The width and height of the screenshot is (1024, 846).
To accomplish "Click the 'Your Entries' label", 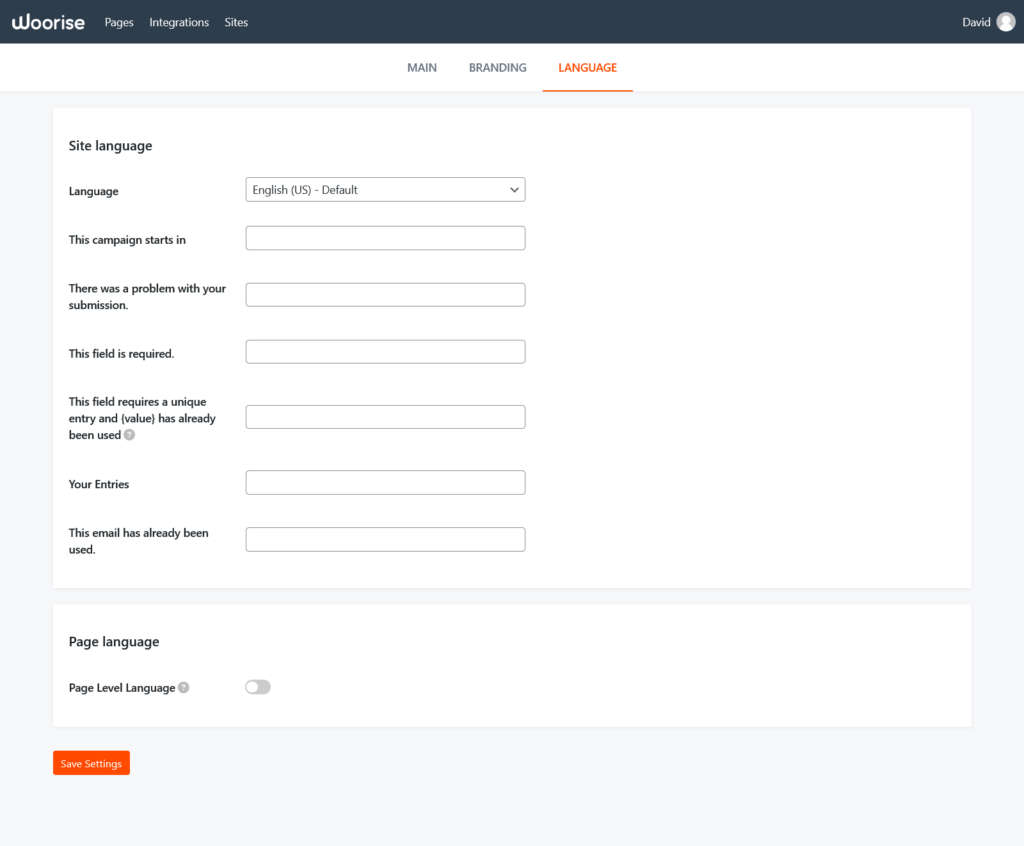I will click(x=99, y=484).
